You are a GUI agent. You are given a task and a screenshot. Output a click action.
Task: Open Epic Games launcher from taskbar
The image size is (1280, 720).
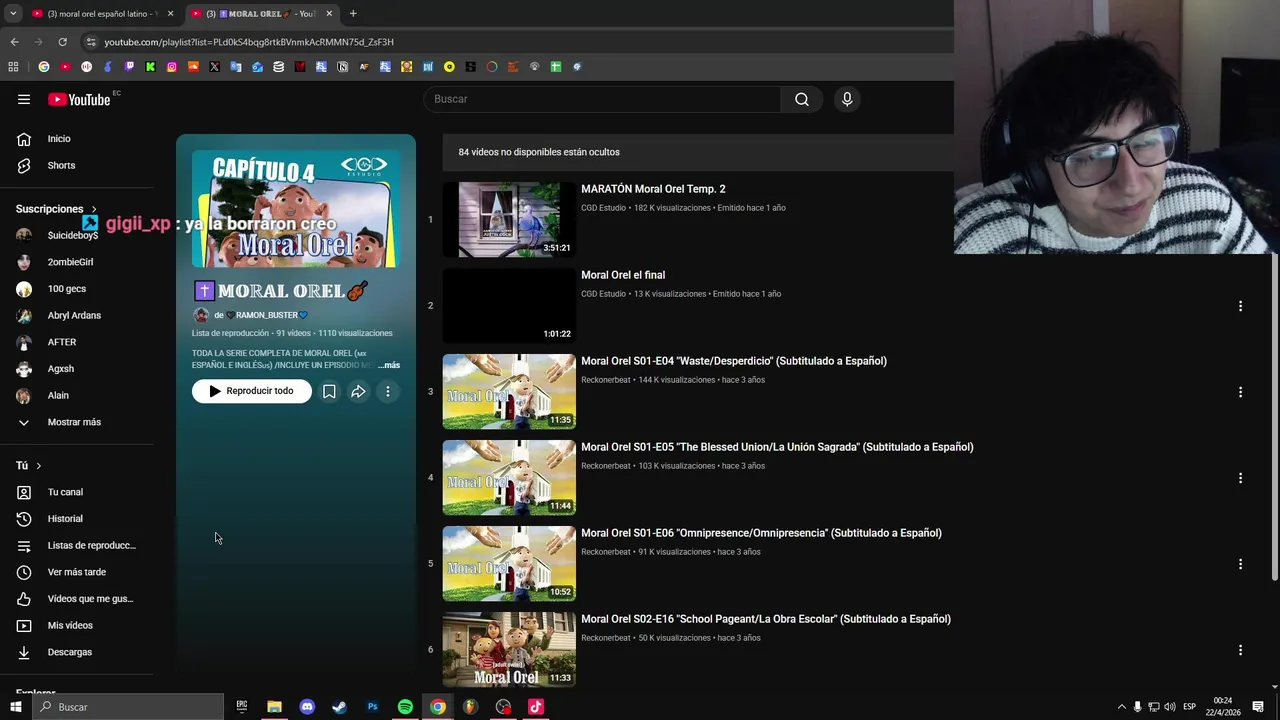(241, 707)
